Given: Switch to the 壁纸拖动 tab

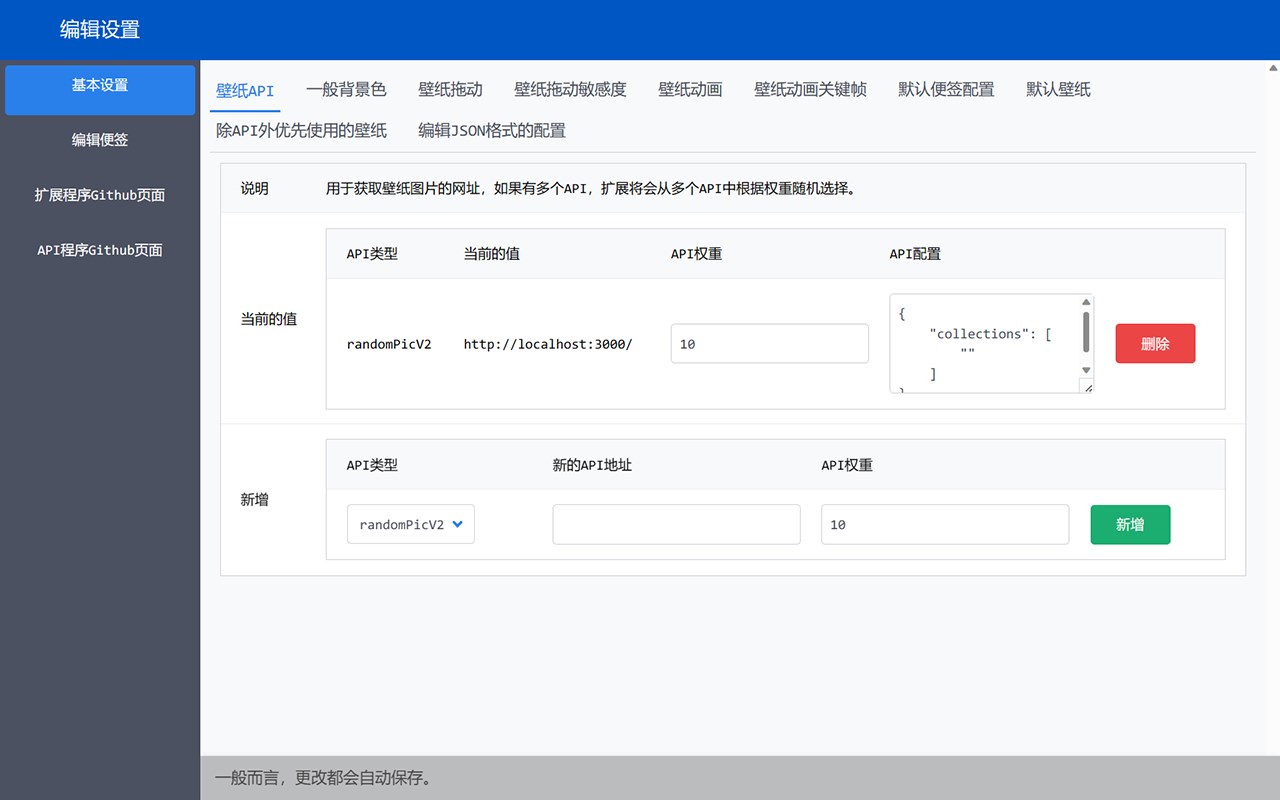Looking at the screenshot, I should [450, 90].
